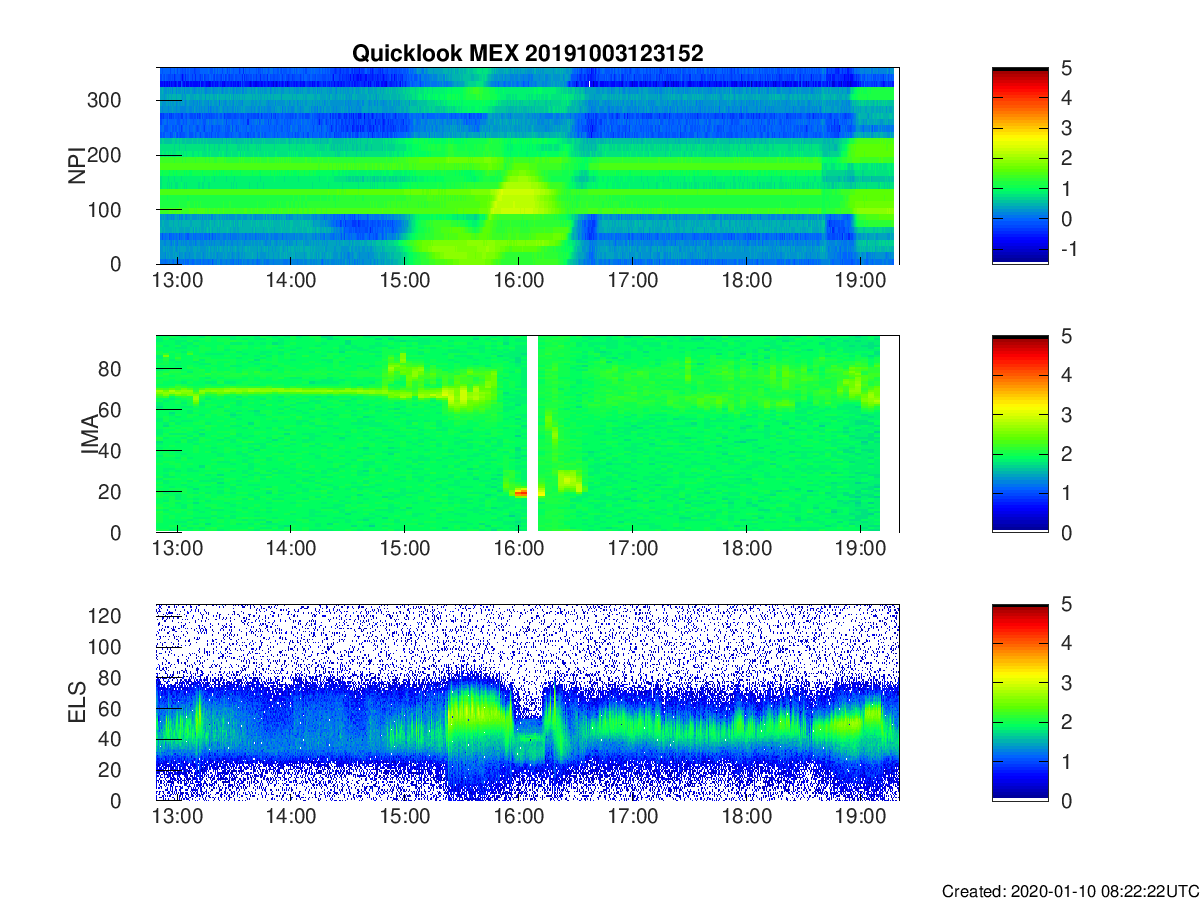Click the 3 tick on IMA colorbar
The height and width of the screenshot is (900, 1200).
(x=1065, y=414)
